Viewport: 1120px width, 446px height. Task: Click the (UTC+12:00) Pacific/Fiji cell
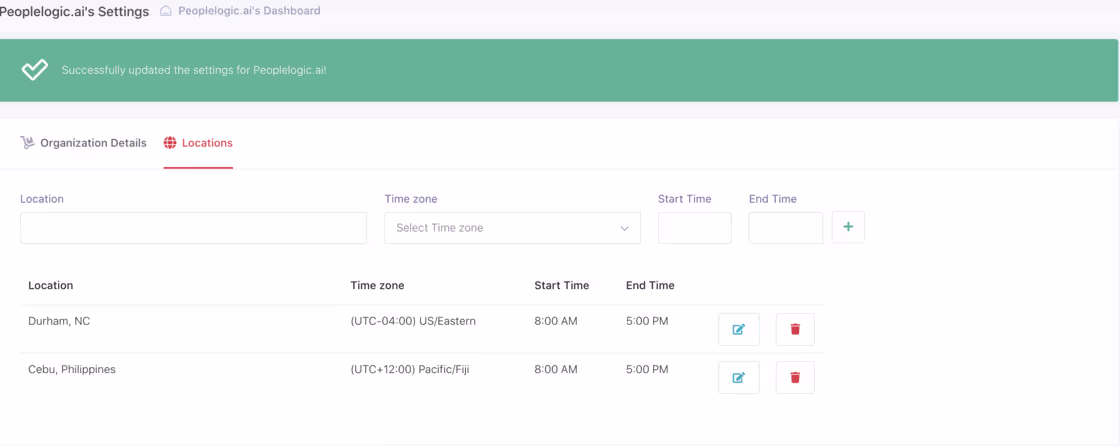[x=409, y=370]
